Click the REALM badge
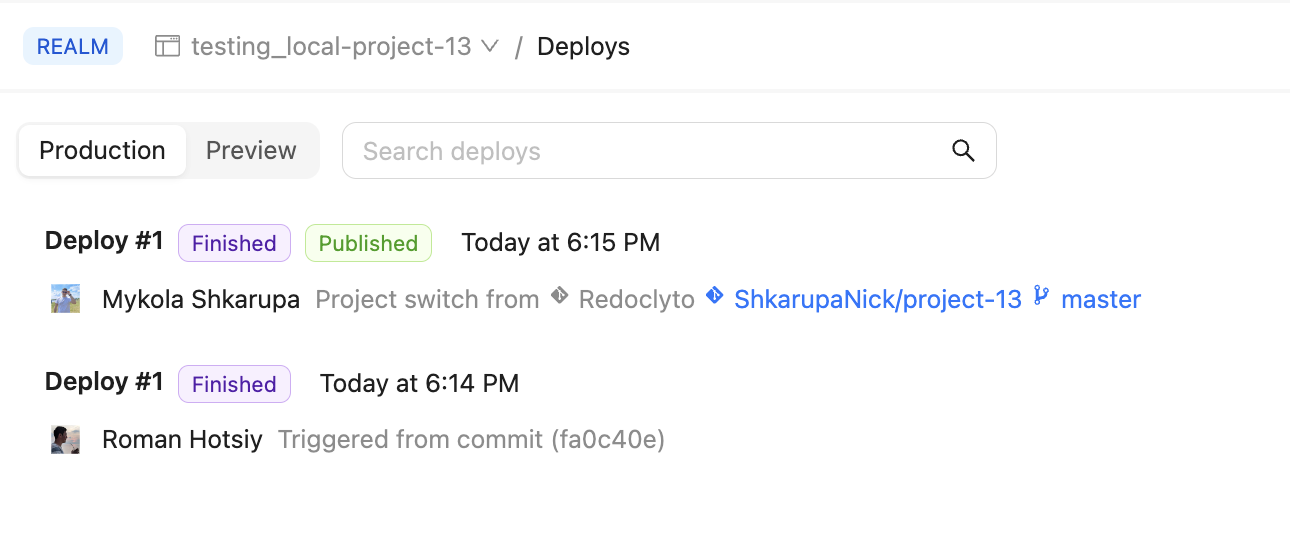This screenshot has width=1290, height=560. pos(73,47)
